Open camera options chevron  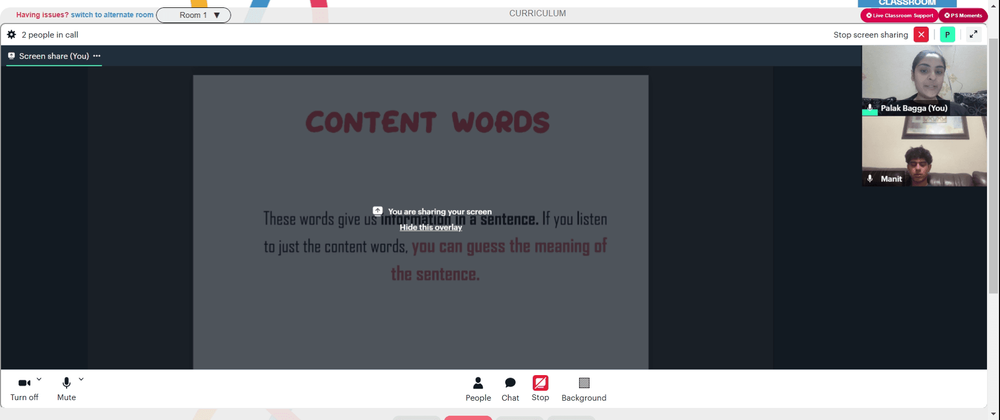click(39, 379)
